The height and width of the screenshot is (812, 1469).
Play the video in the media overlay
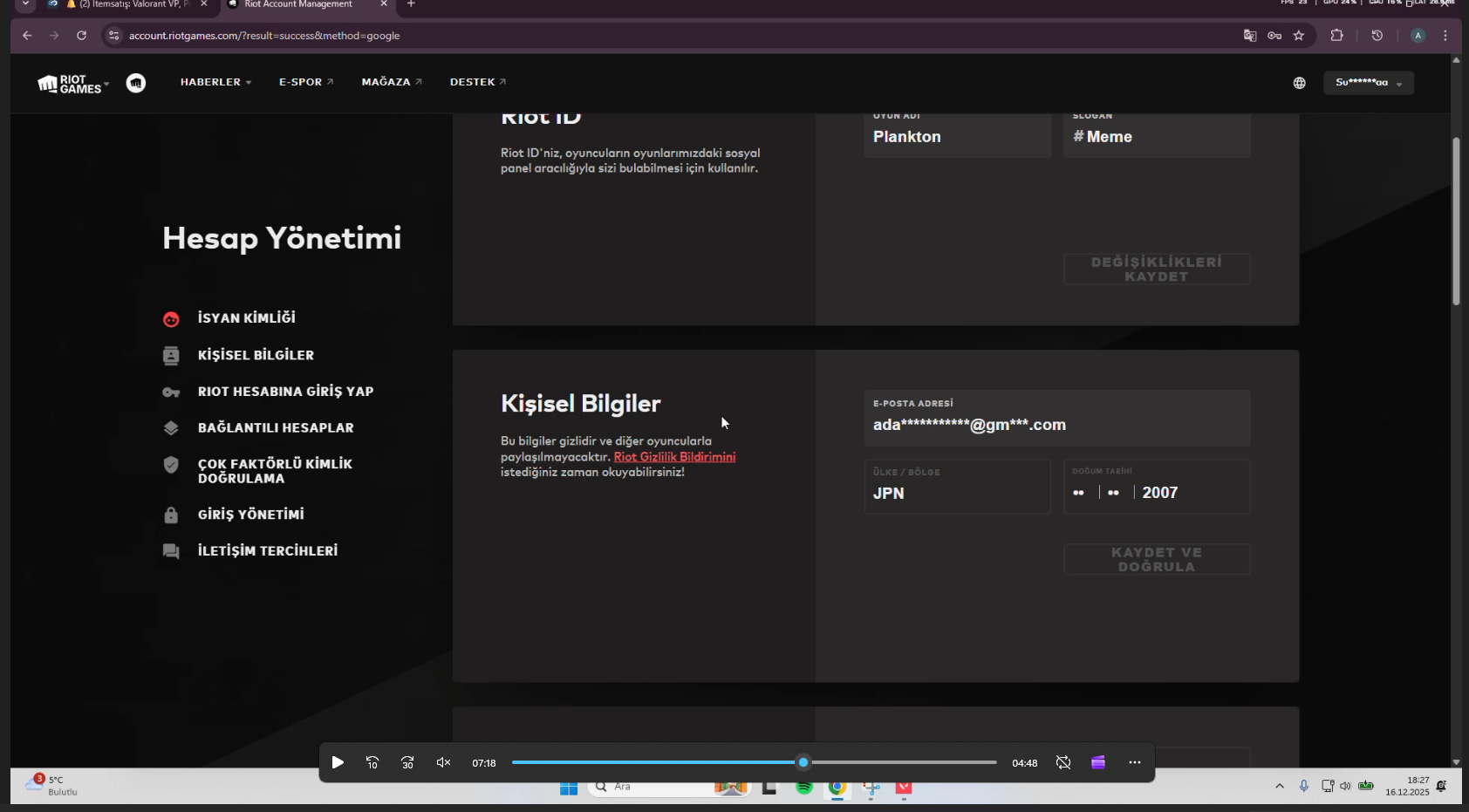pyautogui.click(x=338, y=763)
